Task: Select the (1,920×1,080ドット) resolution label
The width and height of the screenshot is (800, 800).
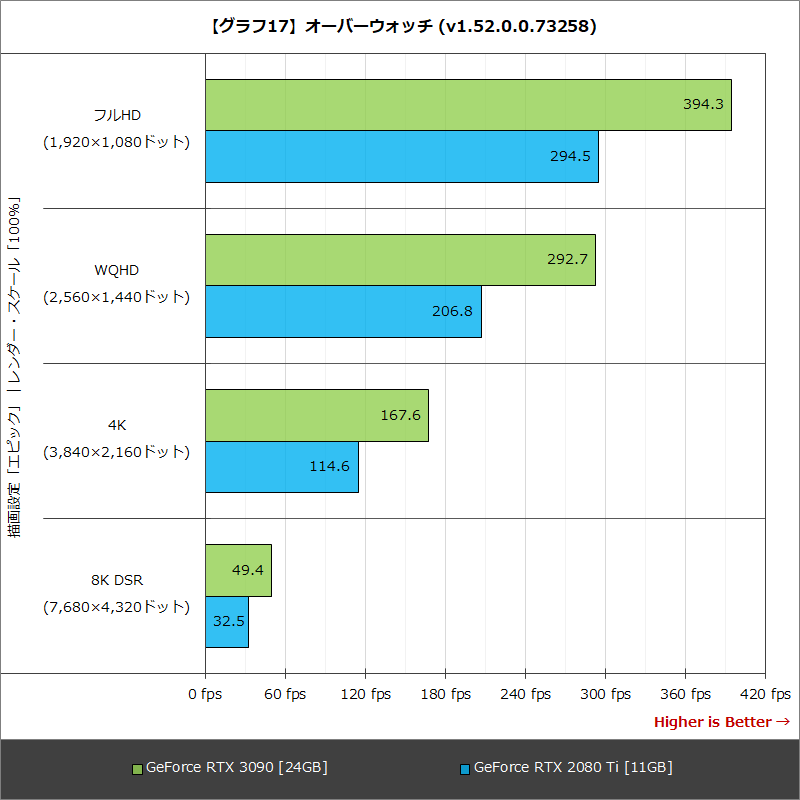Action: pyautogui.click(x=116, y=142)
